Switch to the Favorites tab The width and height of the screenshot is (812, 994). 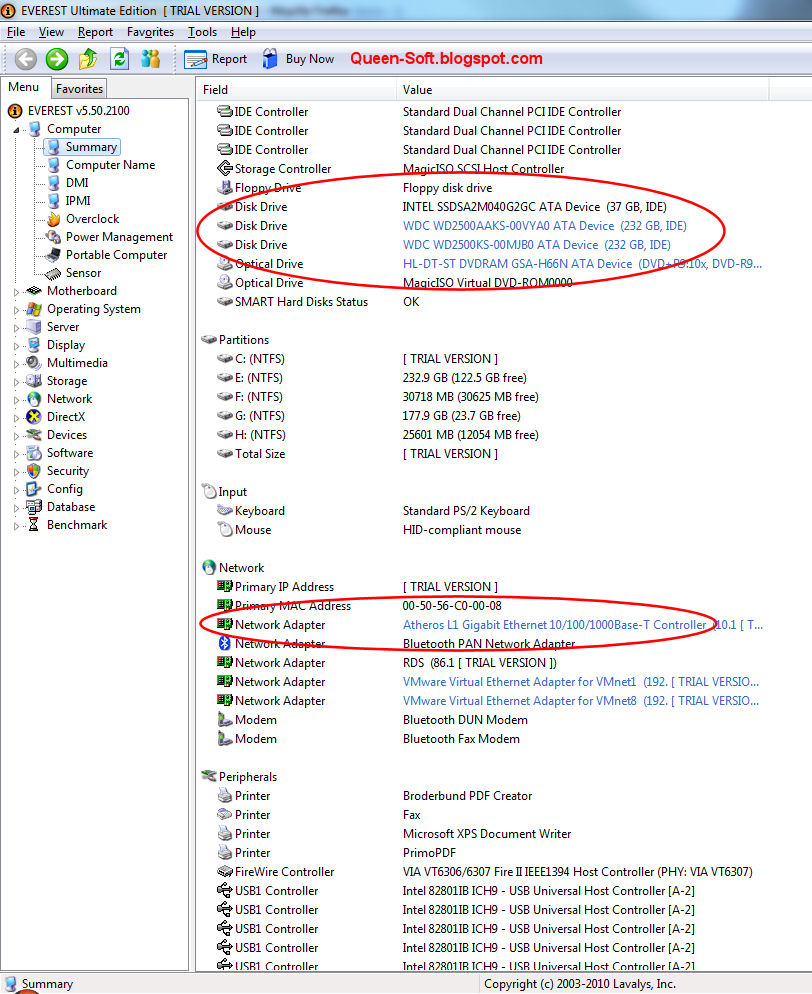click(x=79, y=89)
